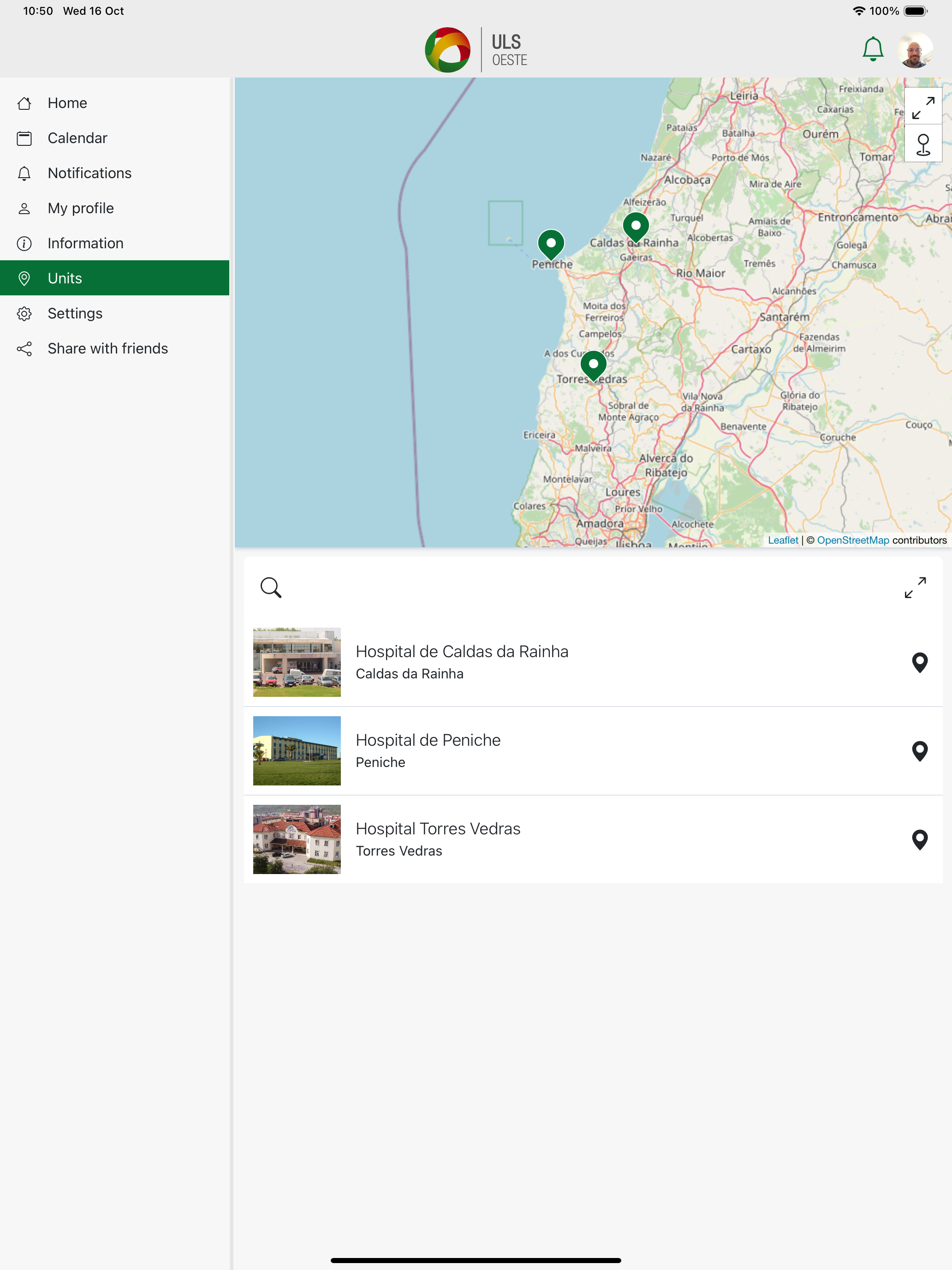Click Cartaxo label on the map
952x1270 pixels.
750,349
